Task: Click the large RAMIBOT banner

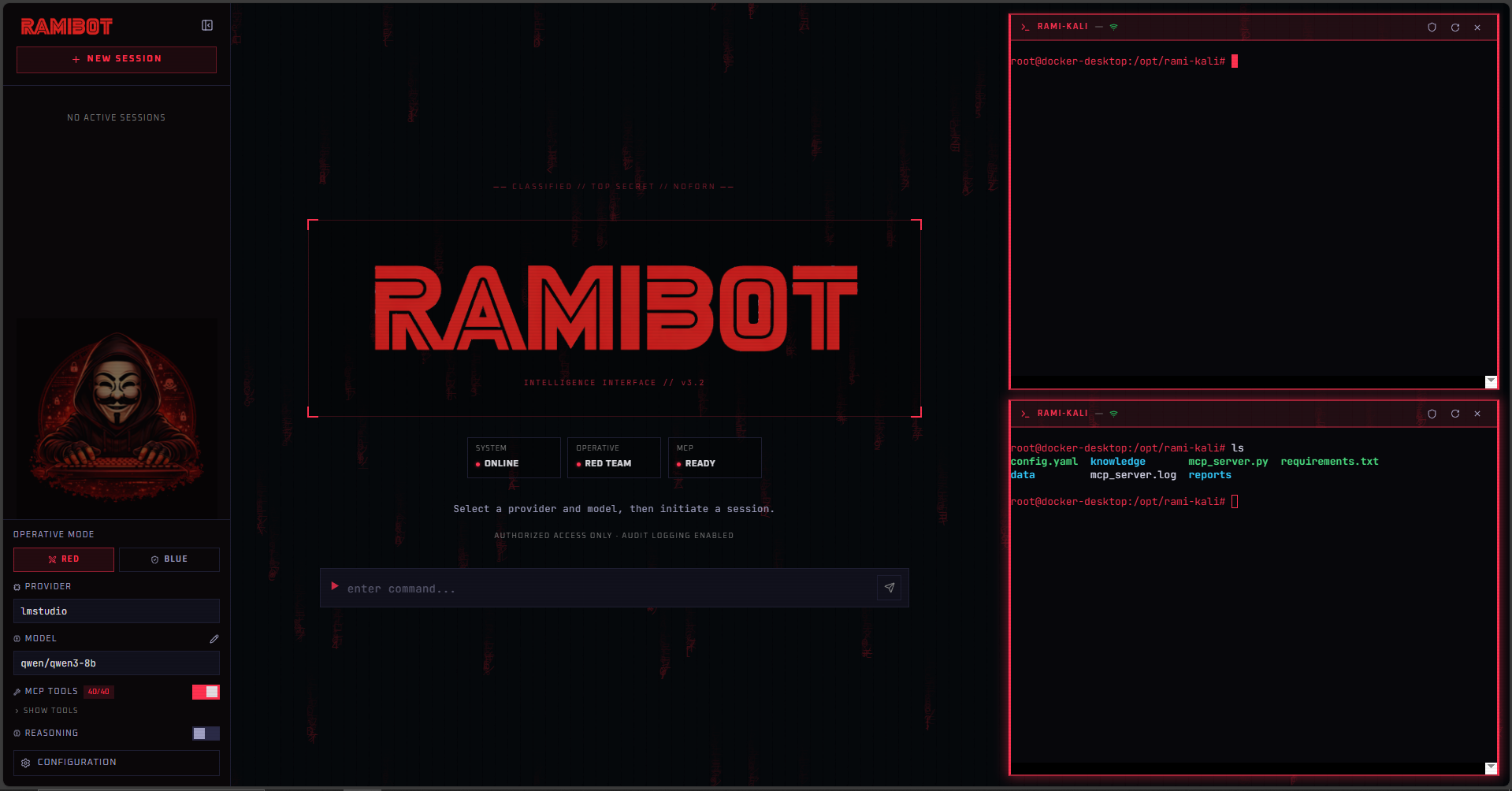Action: click(x=615, y=308)
